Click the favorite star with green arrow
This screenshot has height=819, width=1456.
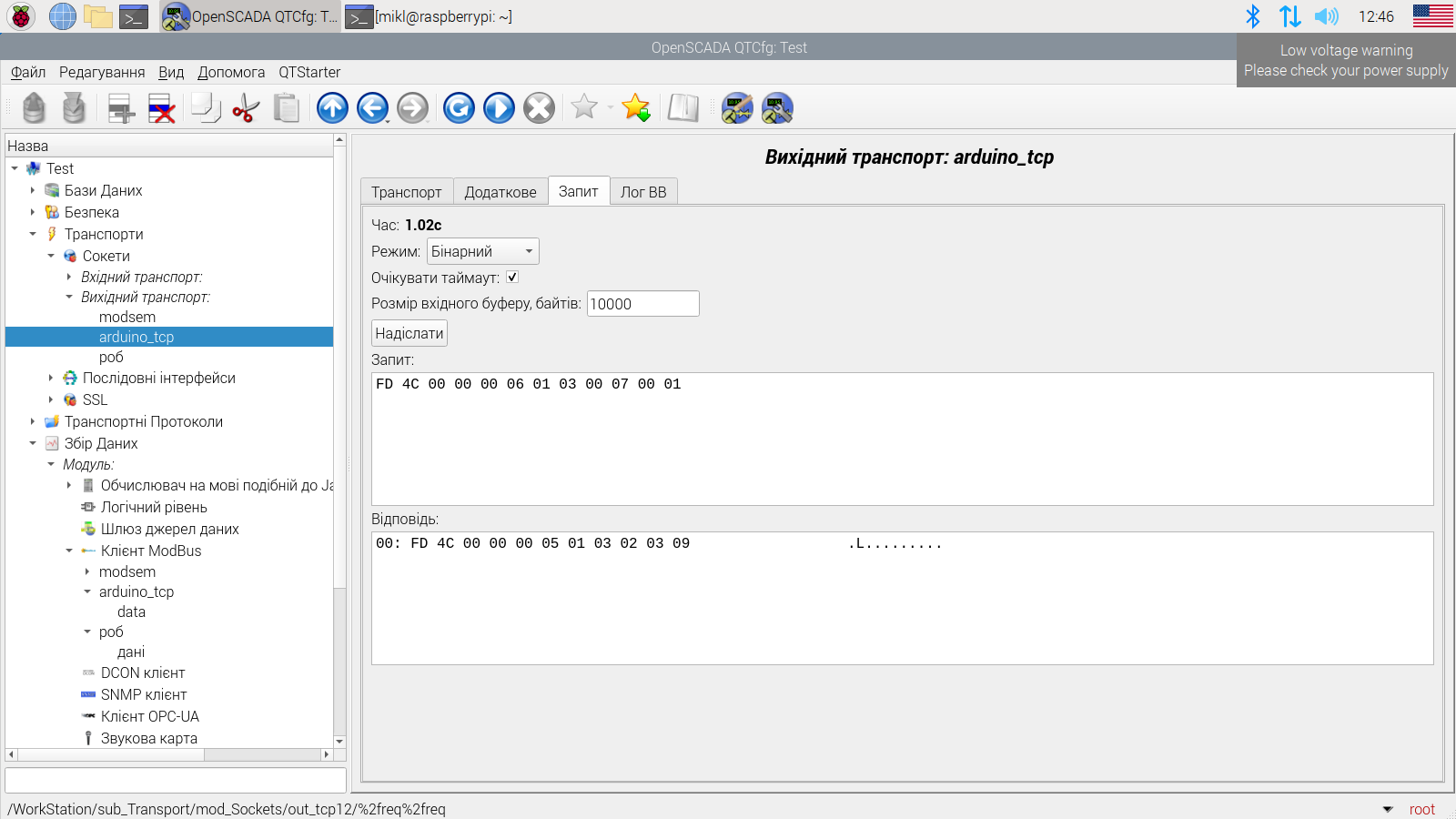pyautogui.click(x=636, y=108)
